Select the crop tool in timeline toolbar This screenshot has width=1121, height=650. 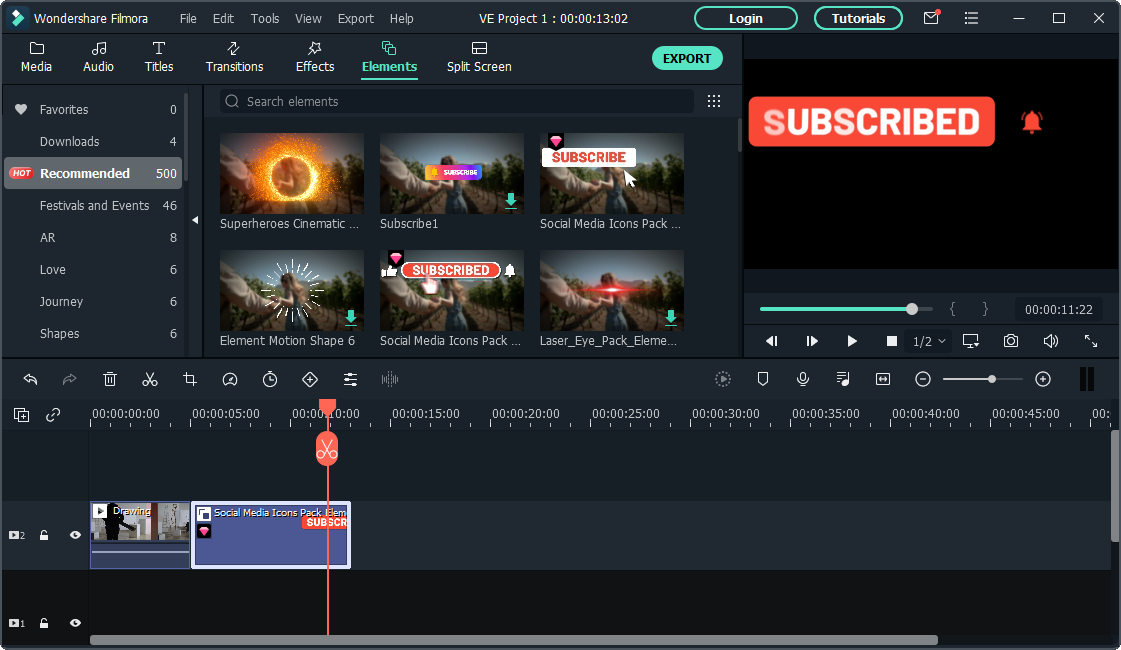190,379
